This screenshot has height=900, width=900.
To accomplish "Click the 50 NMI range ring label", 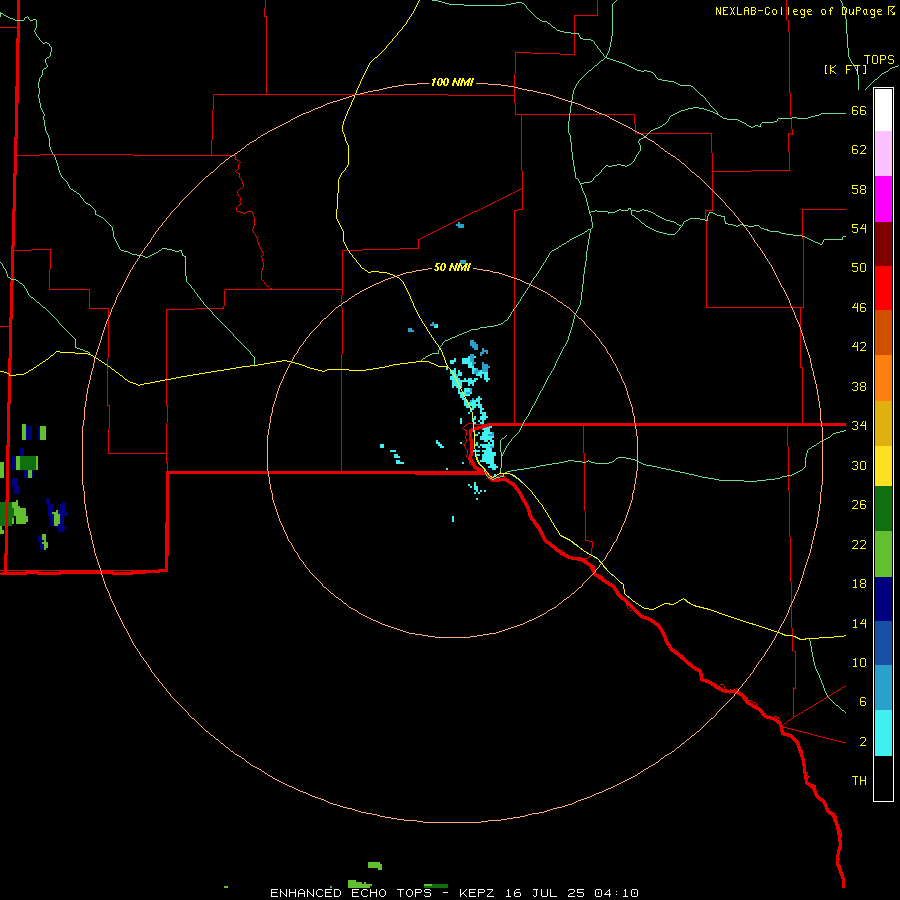I will pyautogui.click(x=452, y=267).
